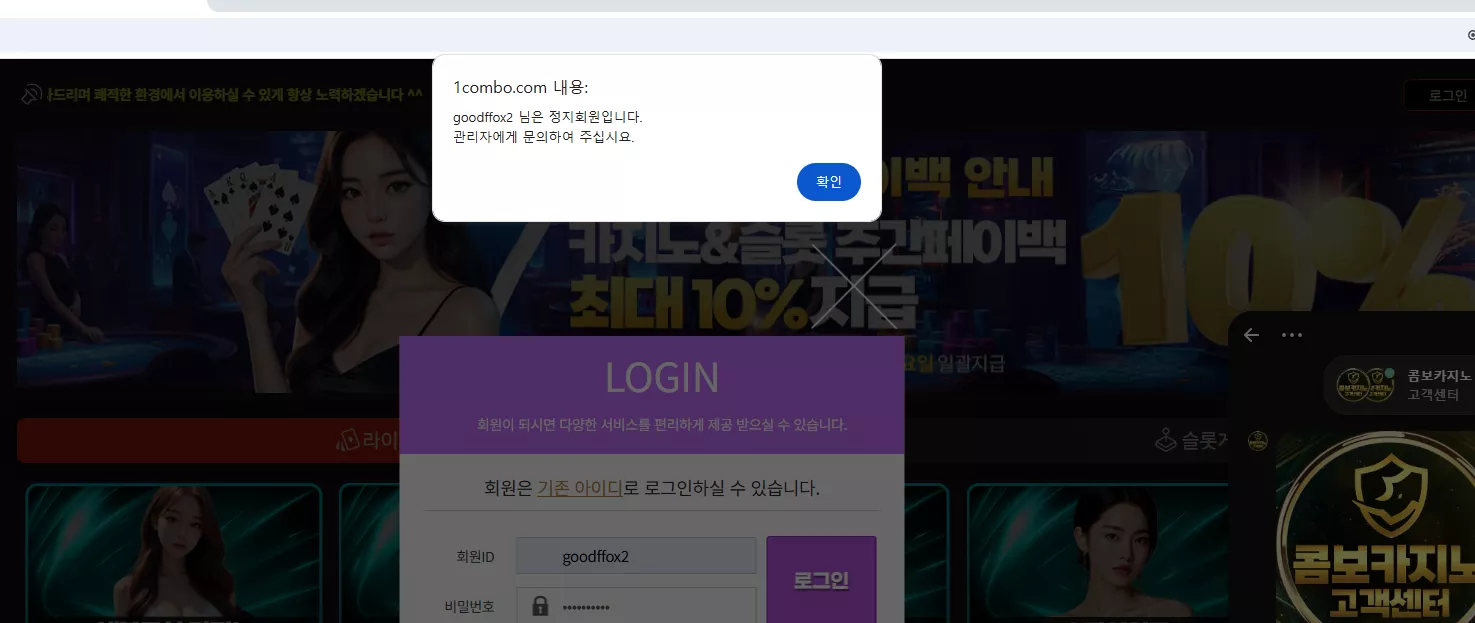Open the chat widget's three-dot menu

[1292, 335]
